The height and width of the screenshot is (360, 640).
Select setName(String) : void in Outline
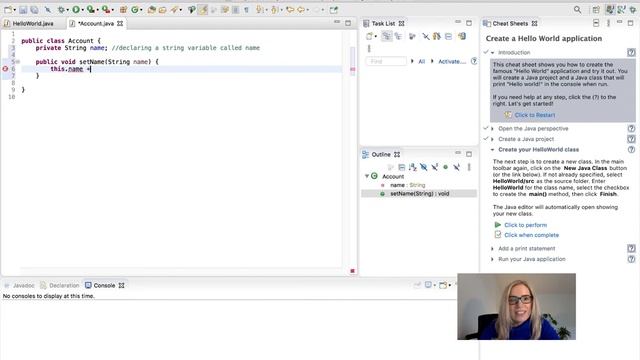point(420,194)
